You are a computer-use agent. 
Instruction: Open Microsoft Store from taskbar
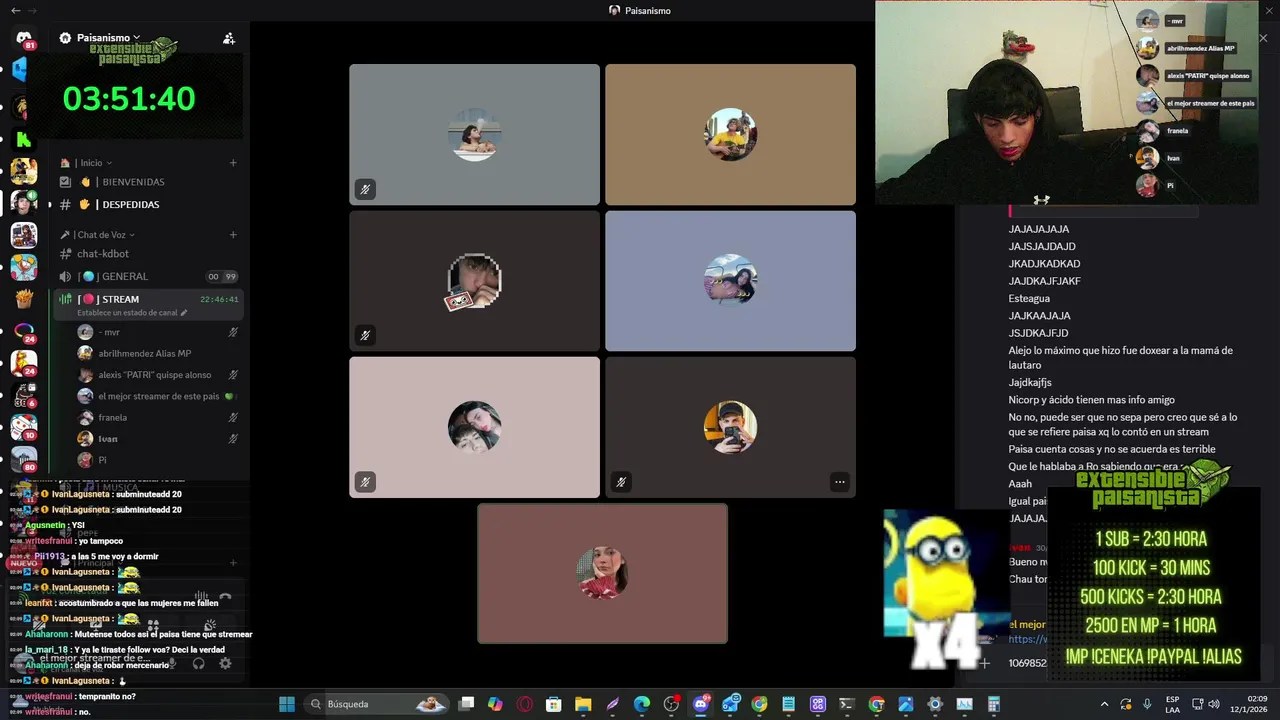coord(553,704)
